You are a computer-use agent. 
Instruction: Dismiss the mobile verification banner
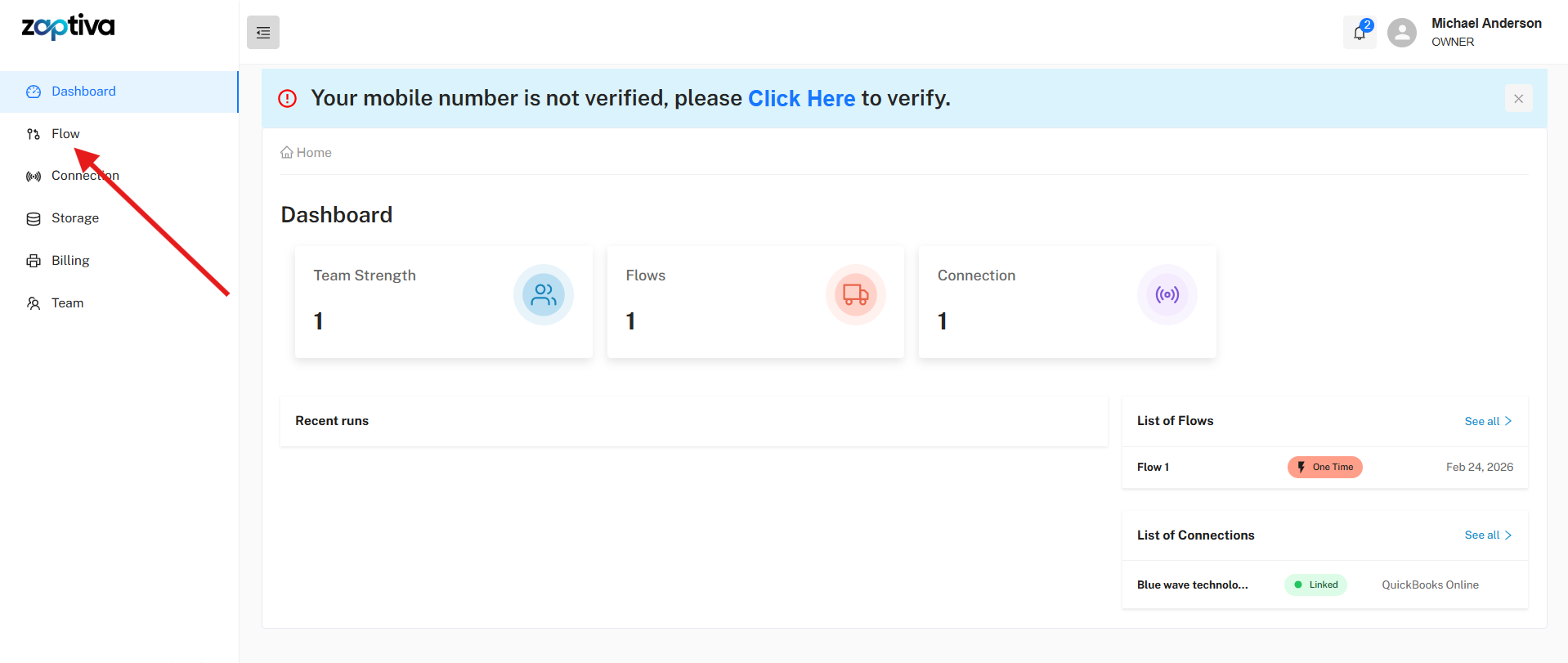[1518, 99]
